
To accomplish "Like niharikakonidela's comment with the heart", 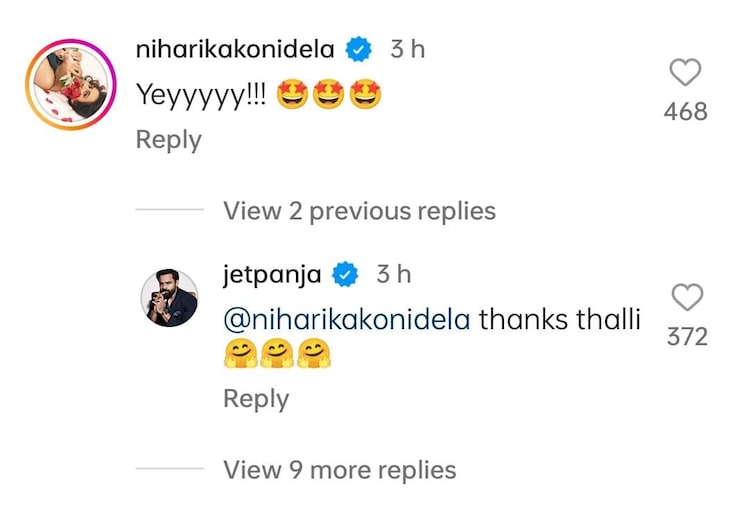I will (x=685, y=73).
